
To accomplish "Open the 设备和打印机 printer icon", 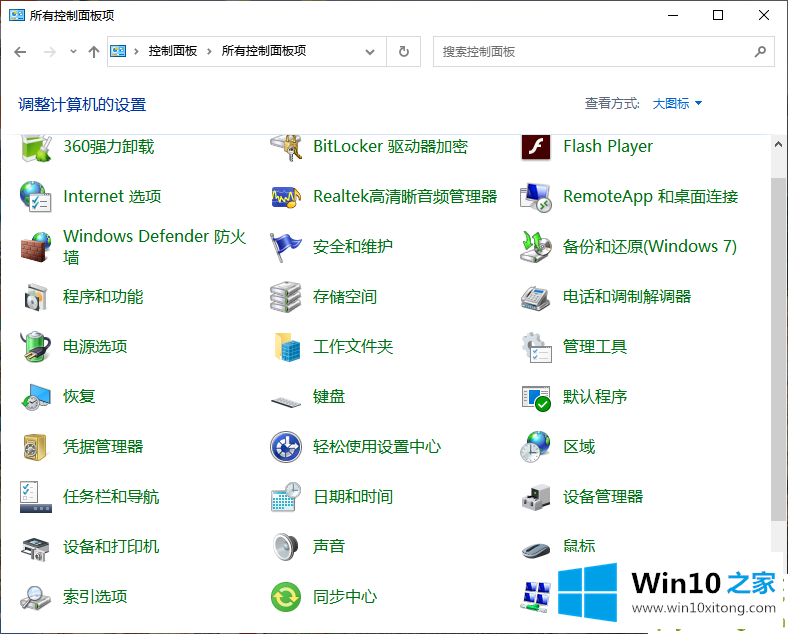I will [35, 548].
